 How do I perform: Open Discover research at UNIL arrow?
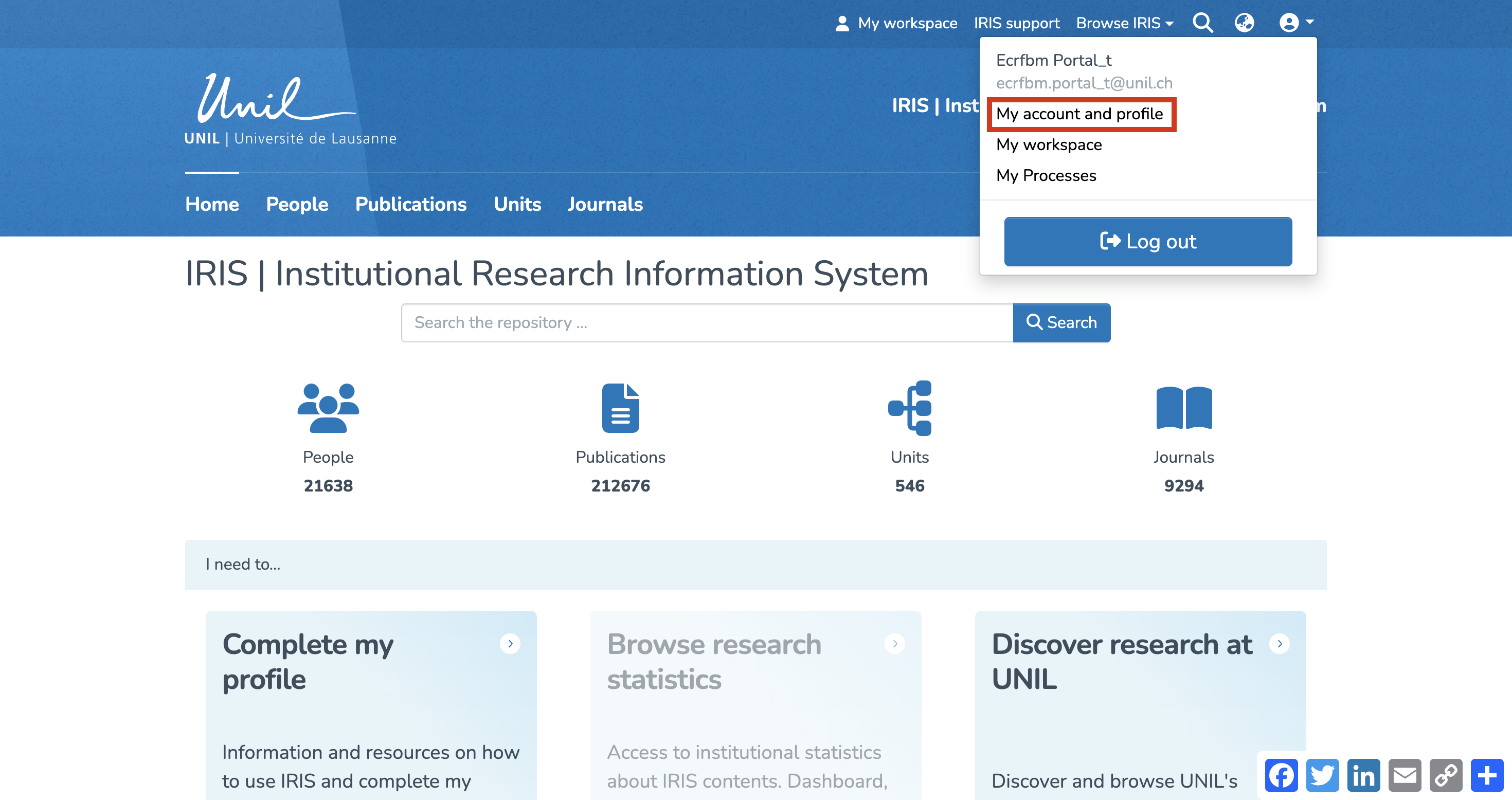pos(1279,643)
